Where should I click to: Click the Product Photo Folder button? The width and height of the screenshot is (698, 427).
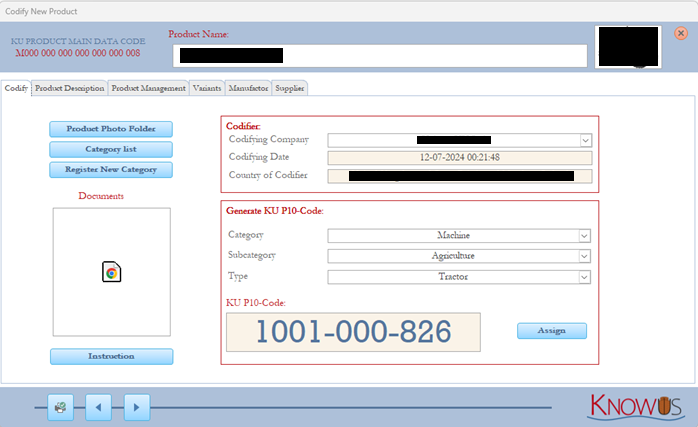point(111,129)
